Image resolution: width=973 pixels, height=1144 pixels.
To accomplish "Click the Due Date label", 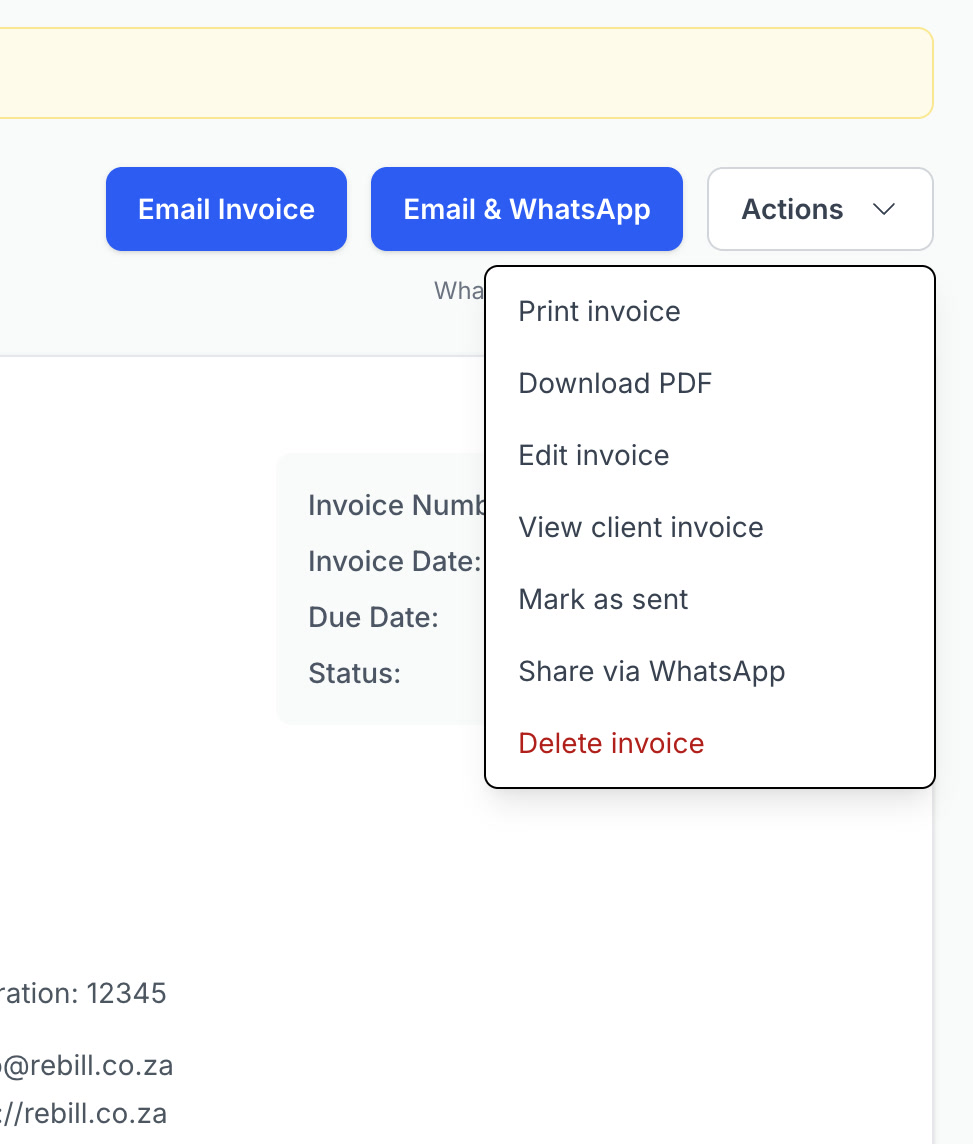I will click(373, 617).
